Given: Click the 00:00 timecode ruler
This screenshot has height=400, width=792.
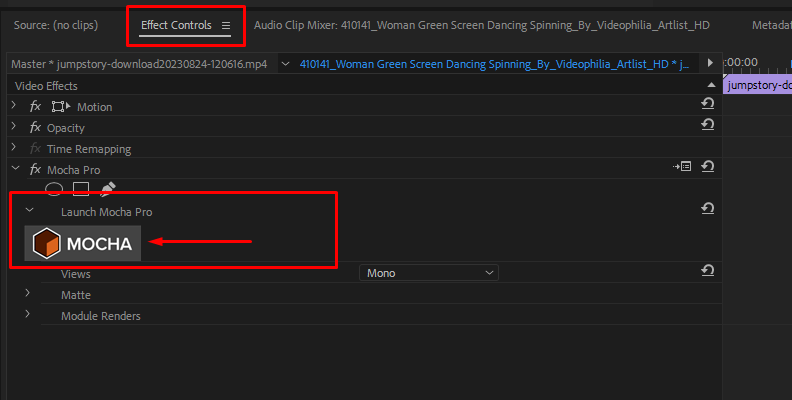Looking at the screenshot, I should click(757, 65).
